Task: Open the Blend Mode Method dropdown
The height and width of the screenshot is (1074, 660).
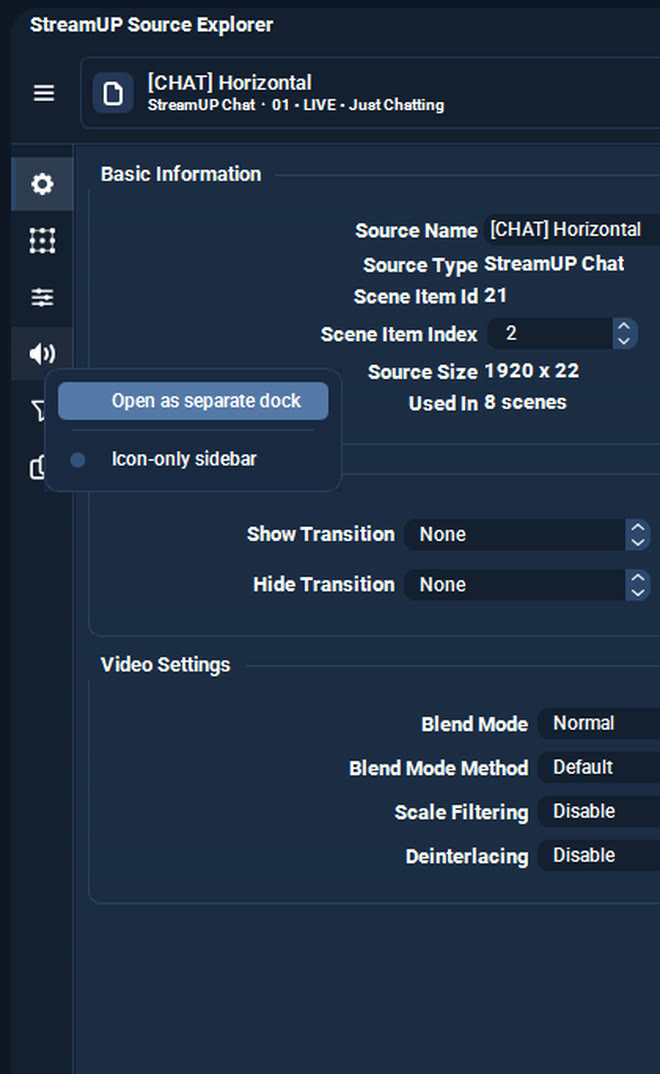Action: tap(599, 767)
